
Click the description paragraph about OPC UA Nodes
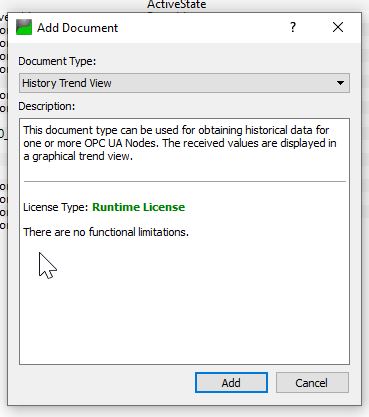point(180,143)
